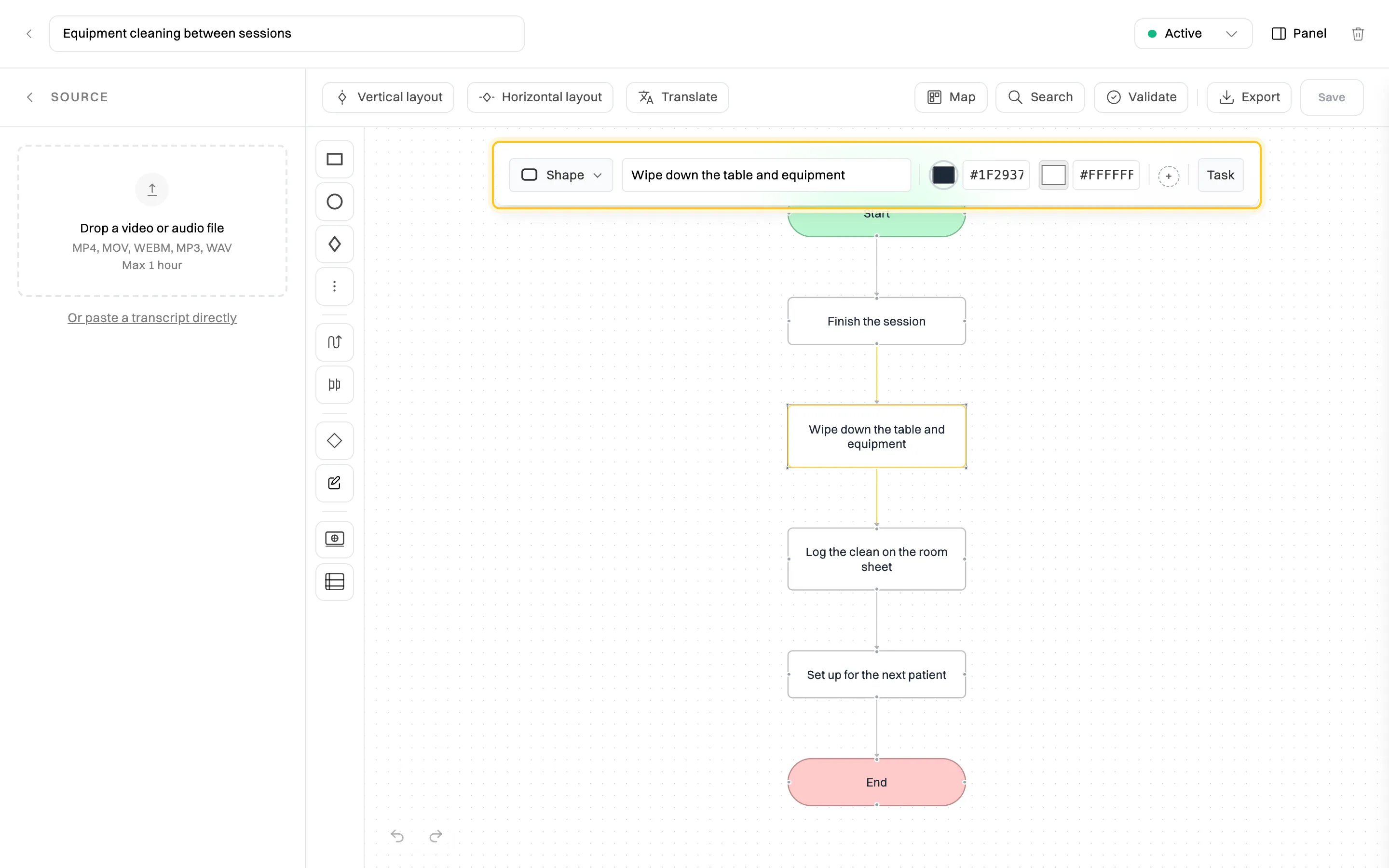Click the edit note pencil icon
1389x868 pixels.
click(335, 483)
